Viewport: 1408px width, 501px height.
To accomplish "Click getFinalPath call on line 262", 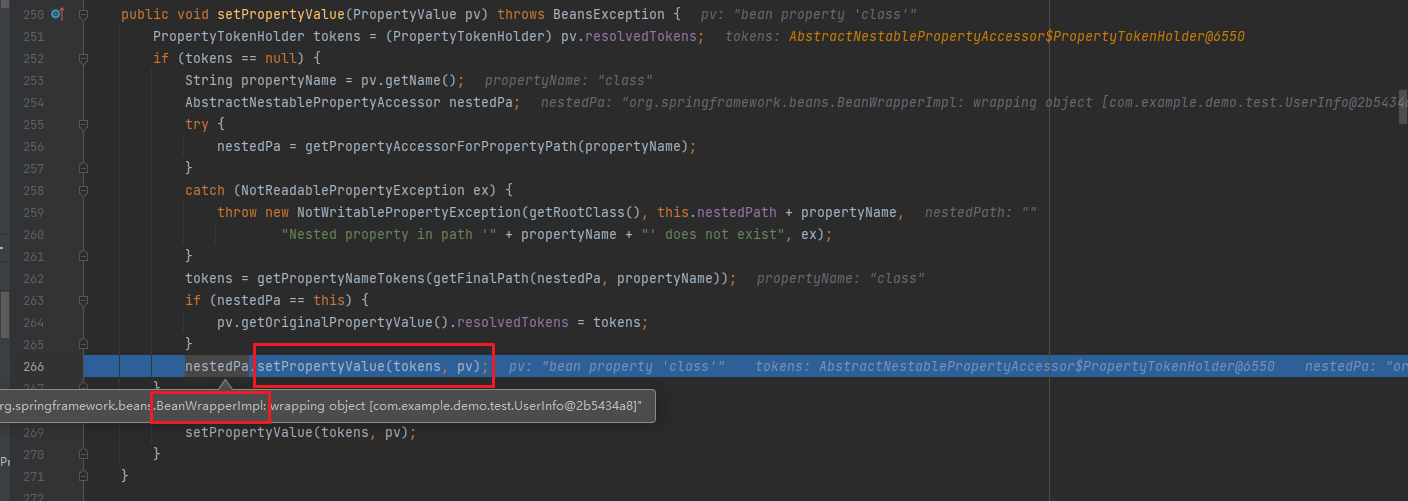I will [480, 278].
